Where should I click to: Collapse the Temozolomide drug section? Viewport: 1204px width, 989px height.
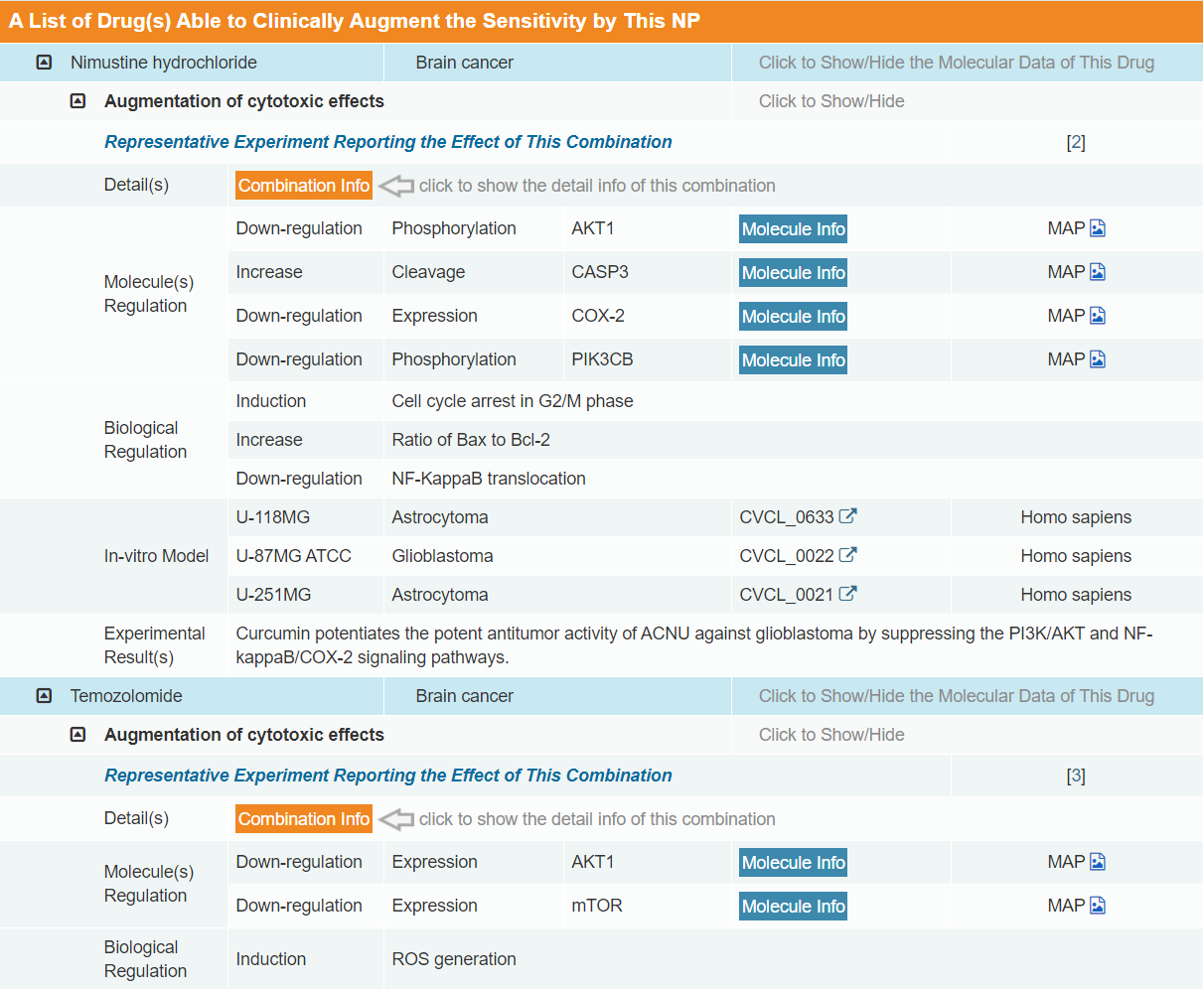tap(44, 696)
